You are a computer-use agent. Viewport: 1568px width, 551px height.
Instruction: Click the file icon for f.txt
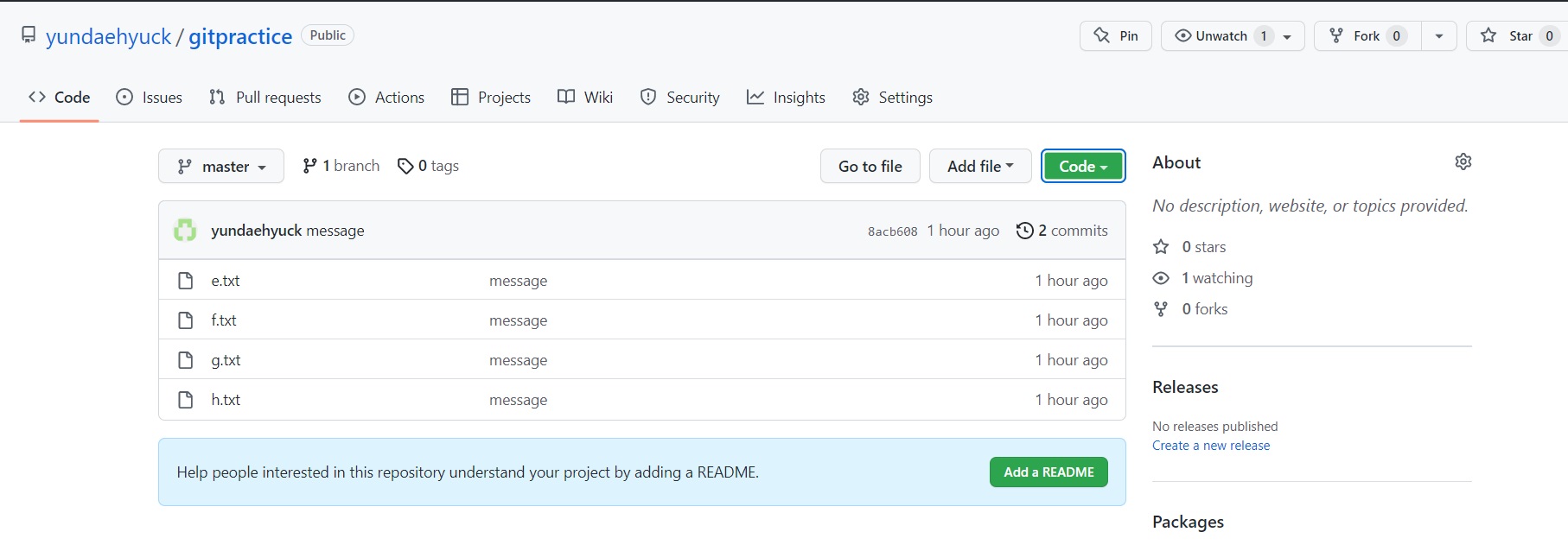click(x=185, y=320)
